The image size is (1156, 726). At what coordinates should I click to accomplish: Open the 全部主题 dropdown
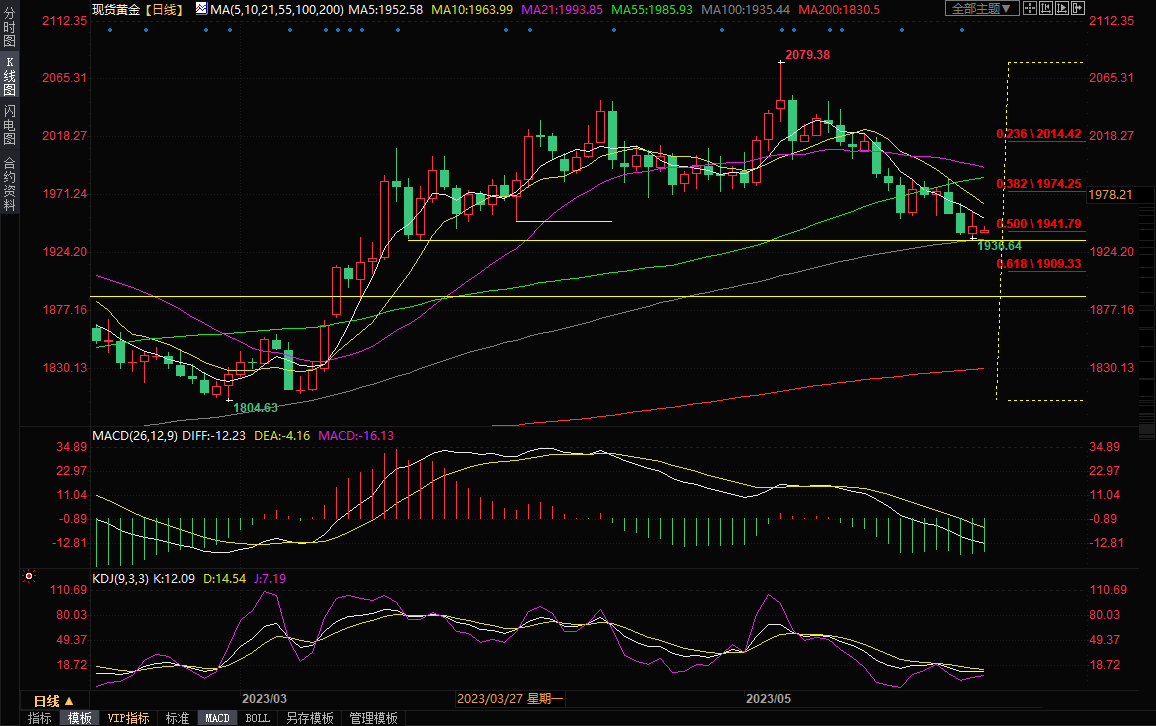tap(981, 9)
